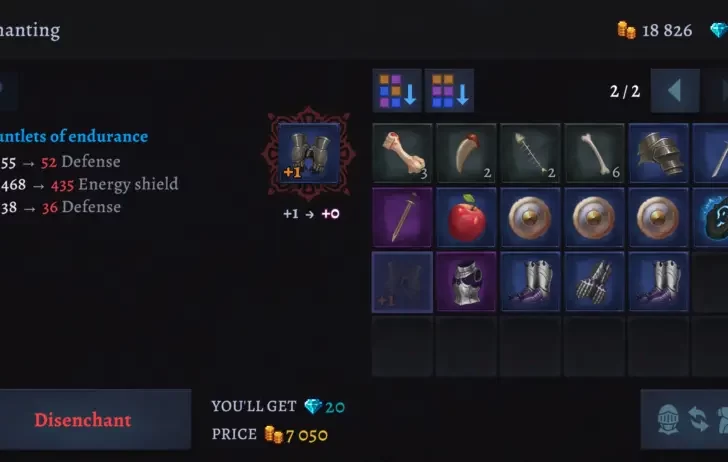The image size is (728, 462).
Task: Click the faded +1 inventory slot
Action: pyautogui.click(x=402, y=282)
